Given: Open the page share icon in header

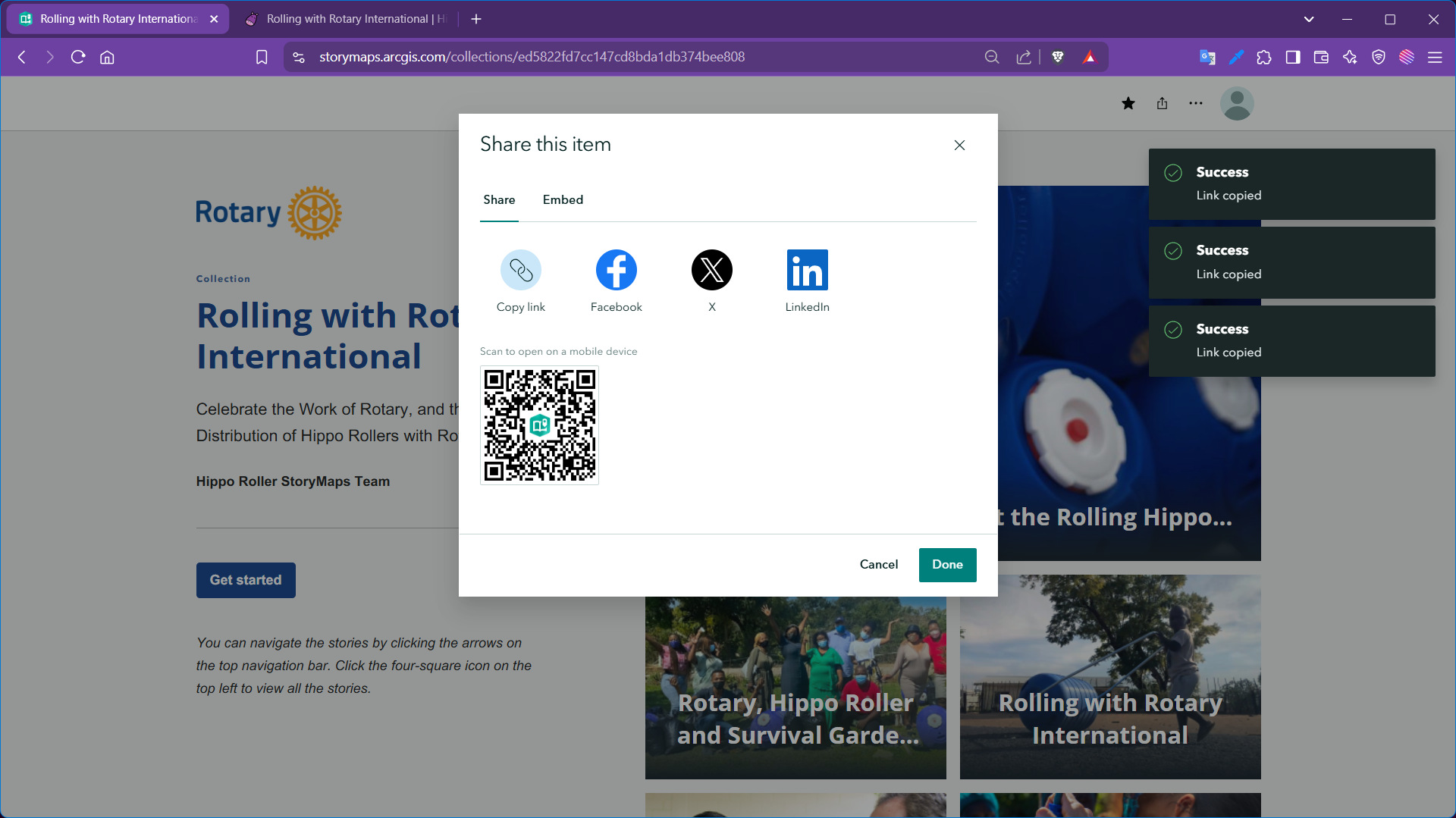Looking at the screenshot, I should pyautogui.click(x=1162, y=103).
